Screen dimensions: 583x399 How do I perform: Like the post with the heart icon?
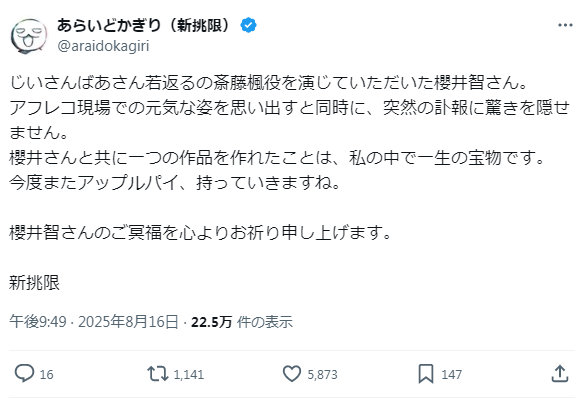(292, 374)
